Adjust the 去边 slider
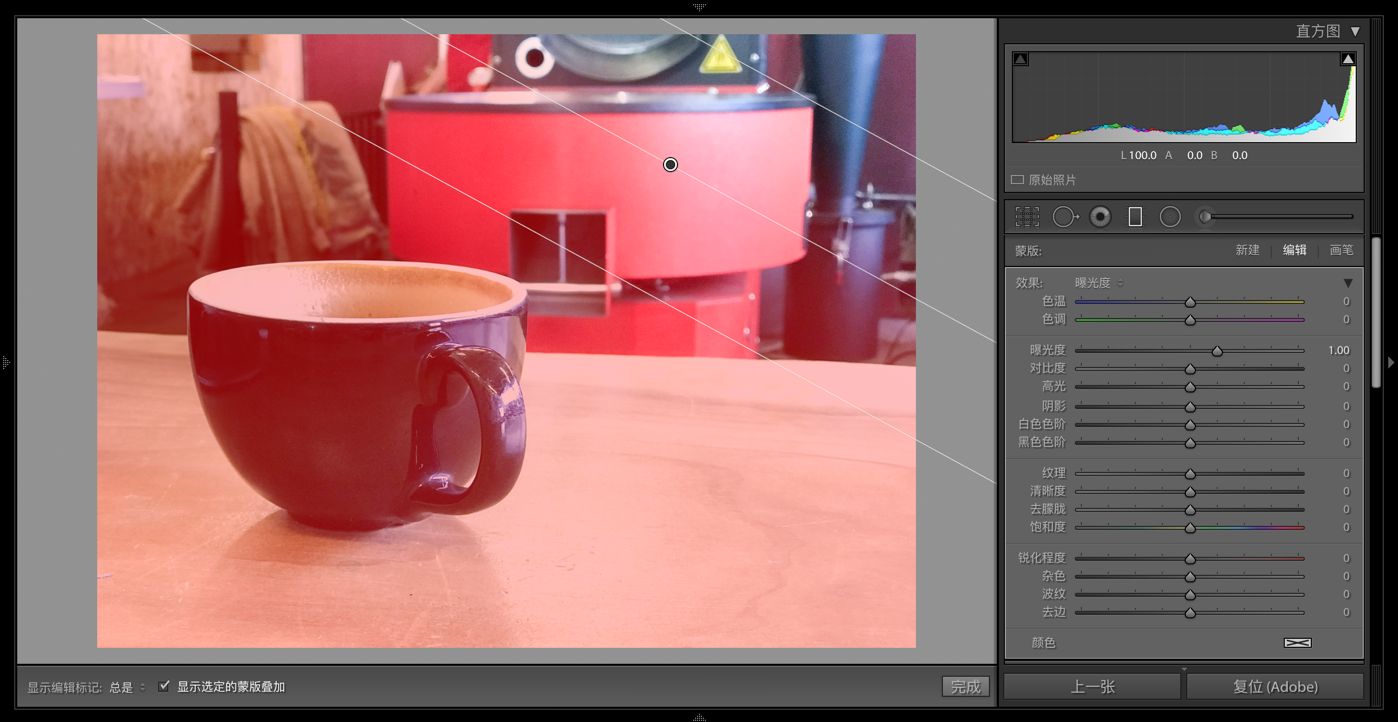The image size is (1398, 722). tap(1190, 612)
